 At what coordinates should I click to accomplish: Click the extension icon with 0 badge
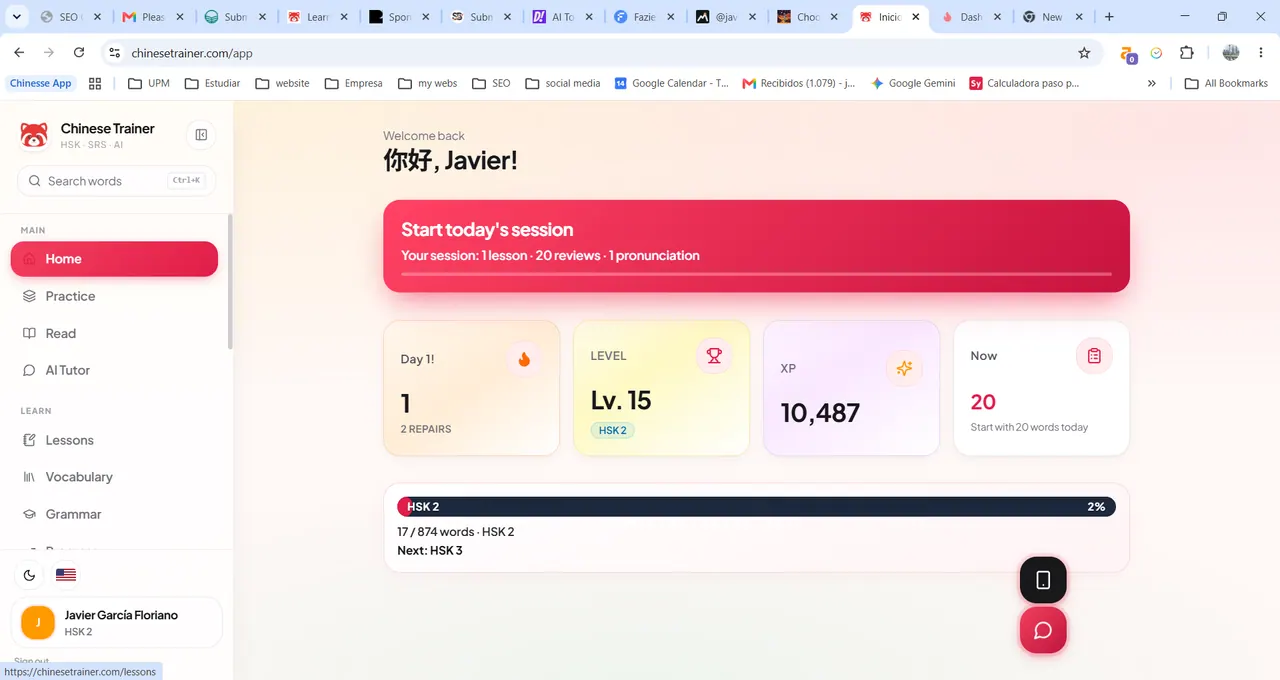[1128, 54]
